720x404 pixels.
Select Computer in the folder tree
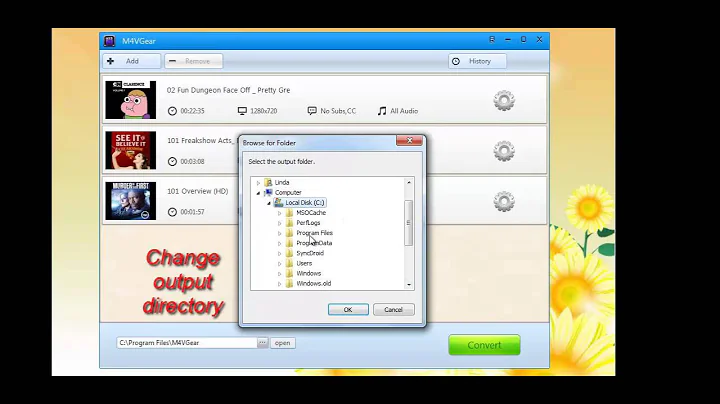[288, 193]
